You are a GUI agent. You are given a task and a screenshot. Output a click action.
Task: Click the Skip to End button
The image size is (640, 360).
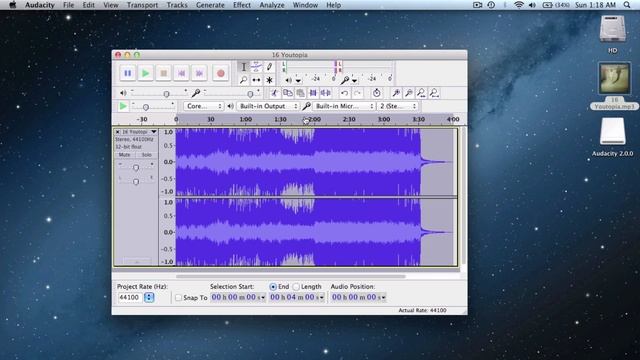(200, 73)
